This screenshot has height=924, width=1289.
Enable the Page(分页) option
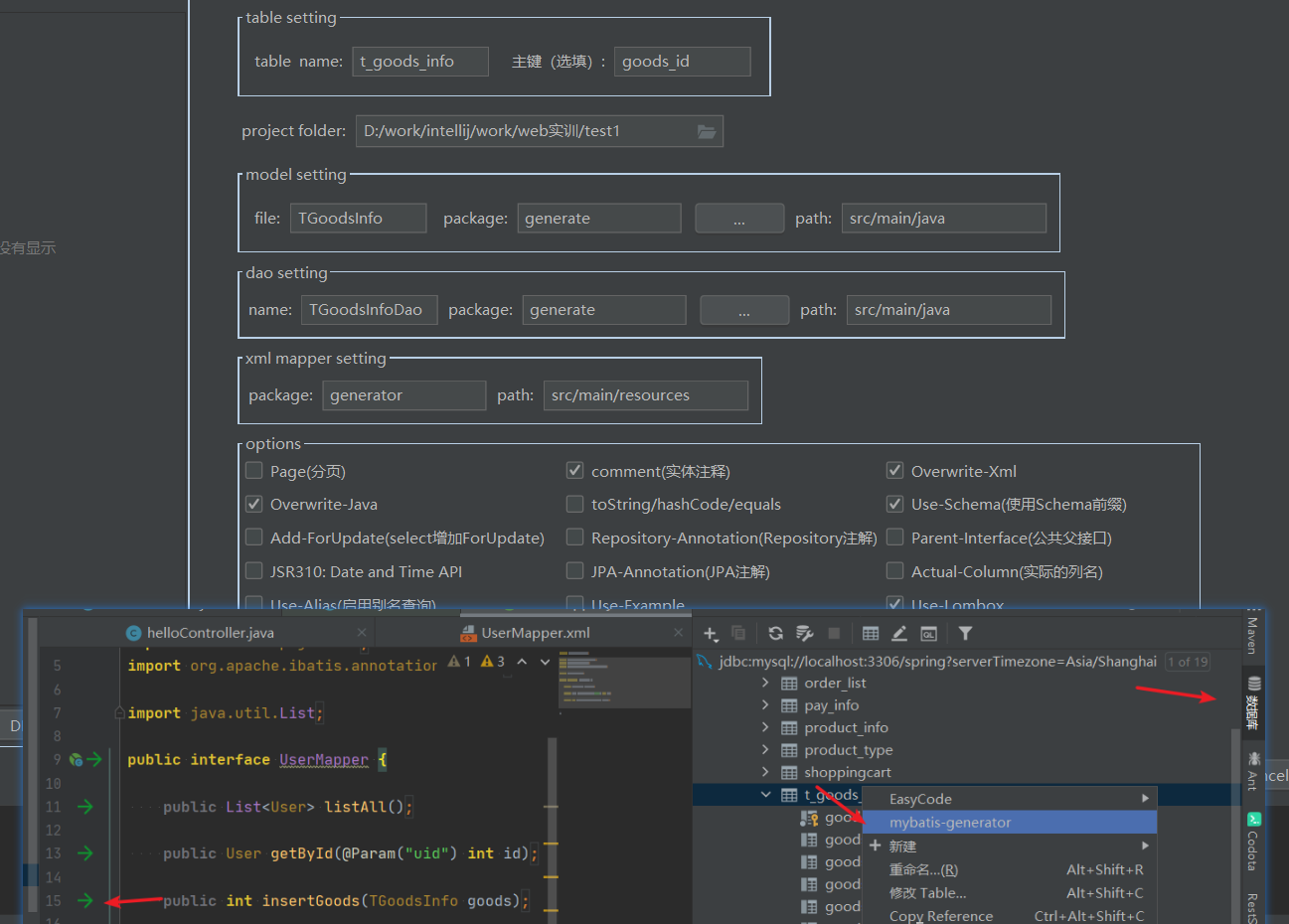pos(253,470)
